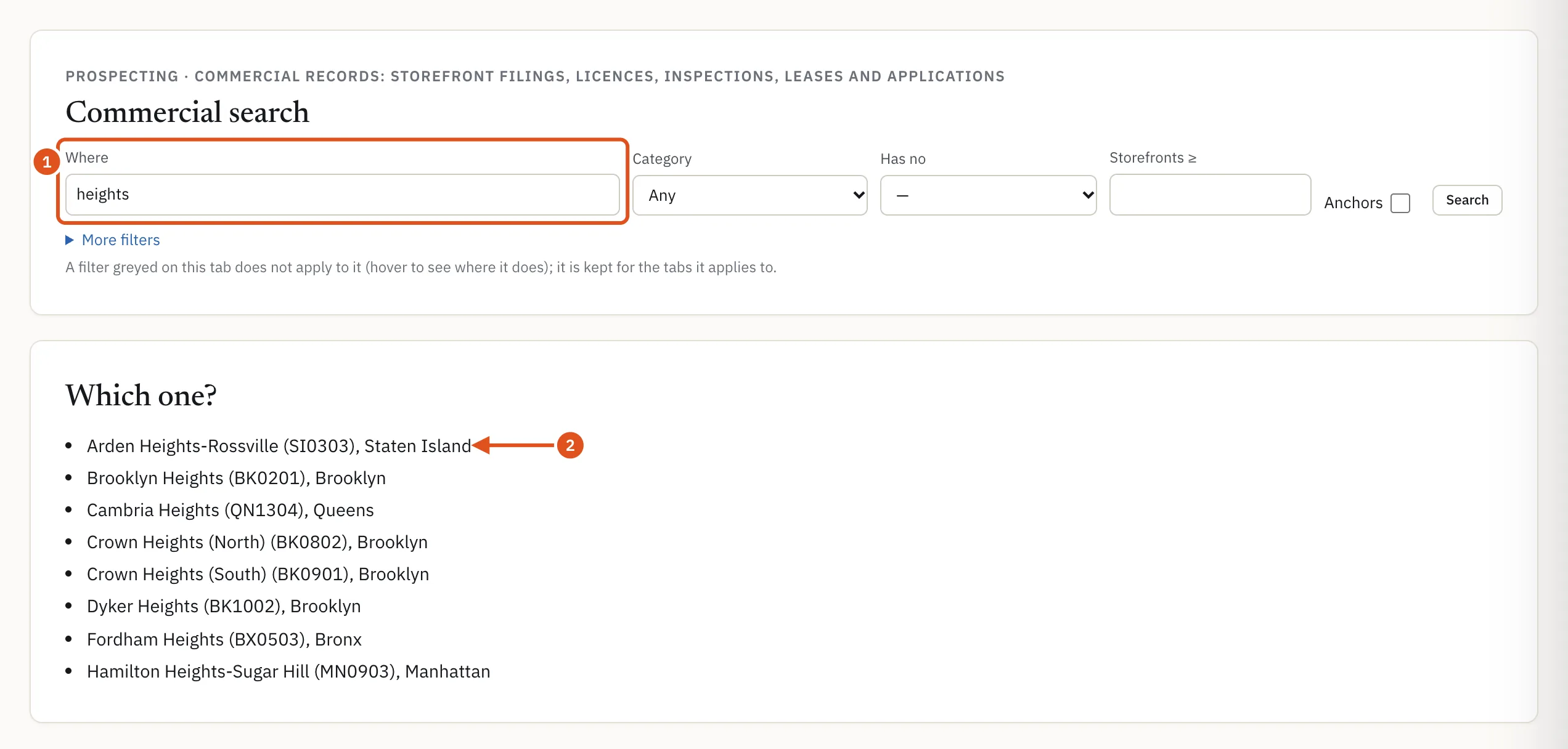The height and width of the screenshot is (749, 1568).
Task: Choose Cambria Heights (QN1304), Queens
Action: (x=231, y=510)
